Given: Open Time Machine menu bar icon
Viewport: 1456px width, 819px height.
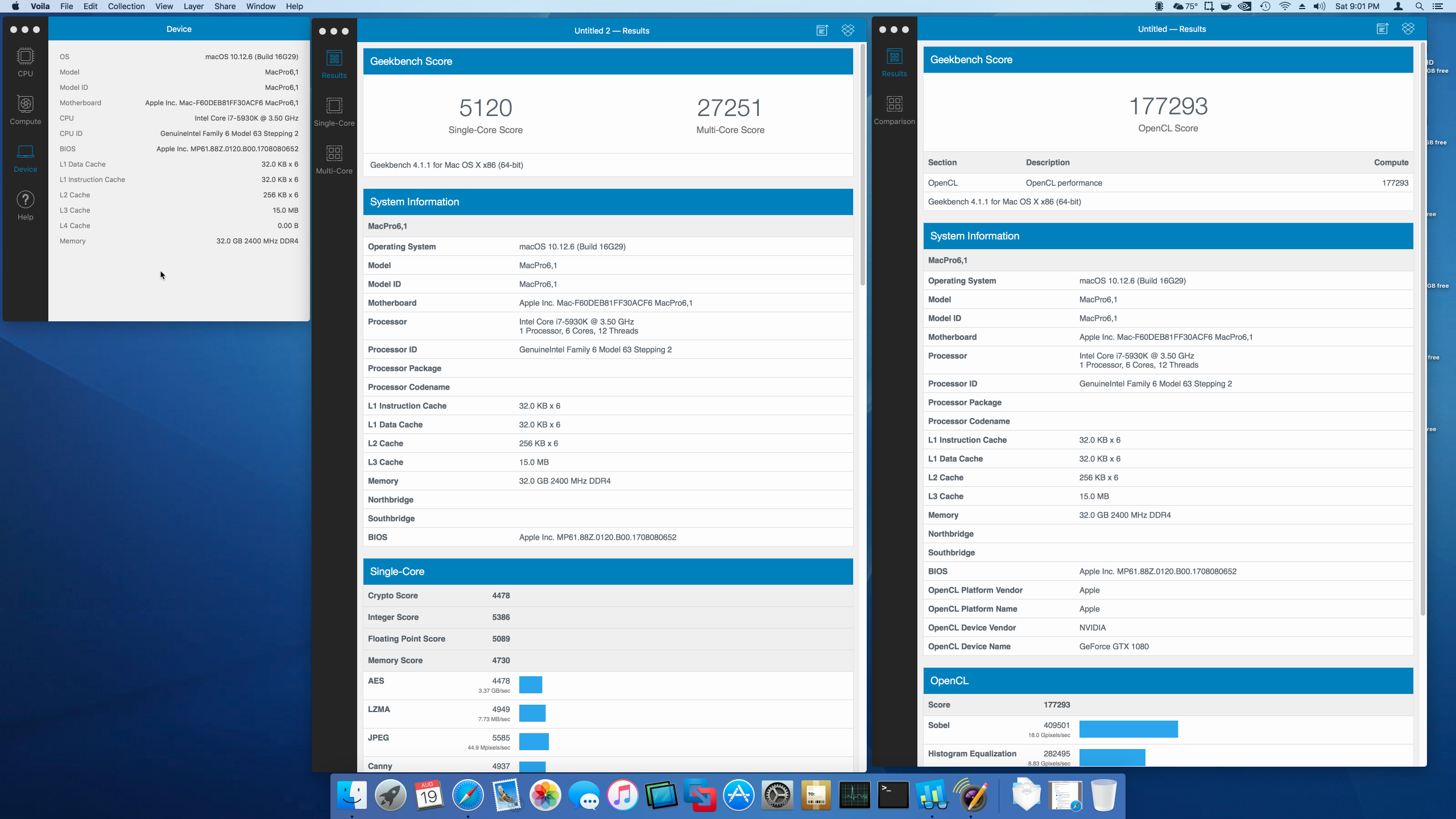Looking at the screenshot, I should click(x=1265, y=6).
